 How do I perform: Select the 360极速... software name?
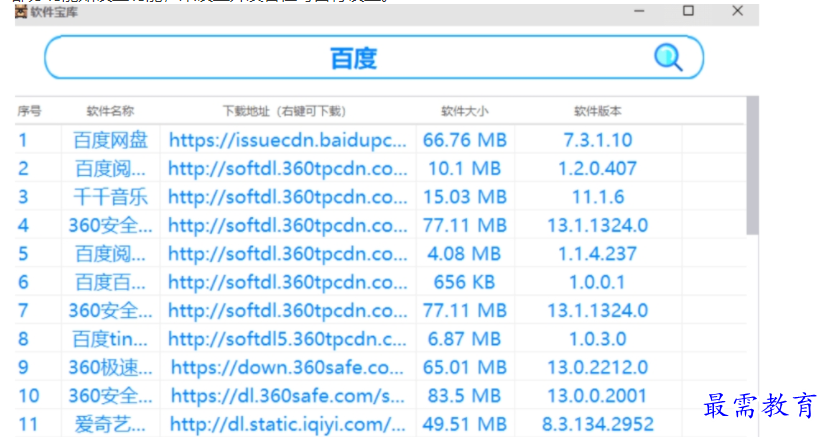point(110,368)
